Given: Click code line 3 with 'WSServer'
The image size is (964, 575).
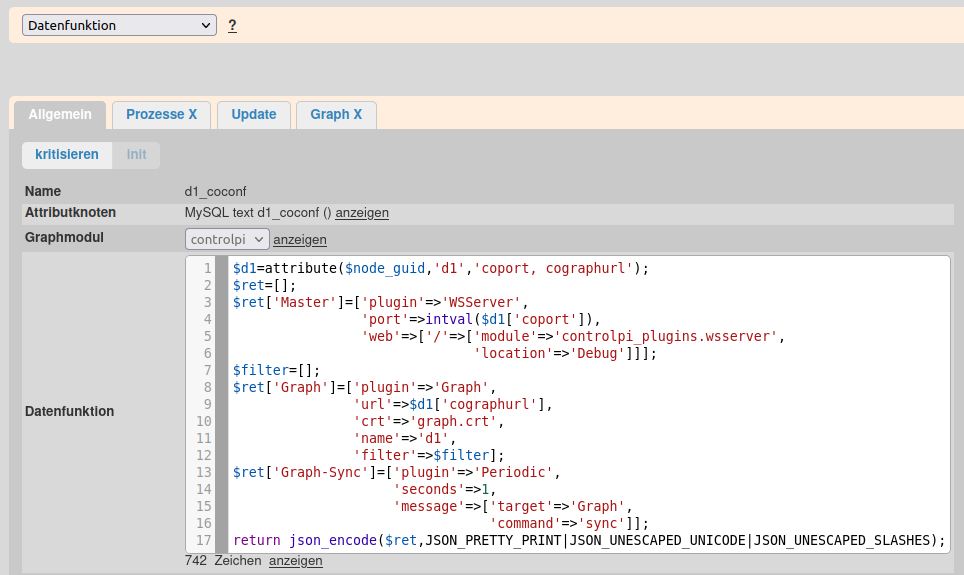Looking at the screenshot, I should click(381, 303).
